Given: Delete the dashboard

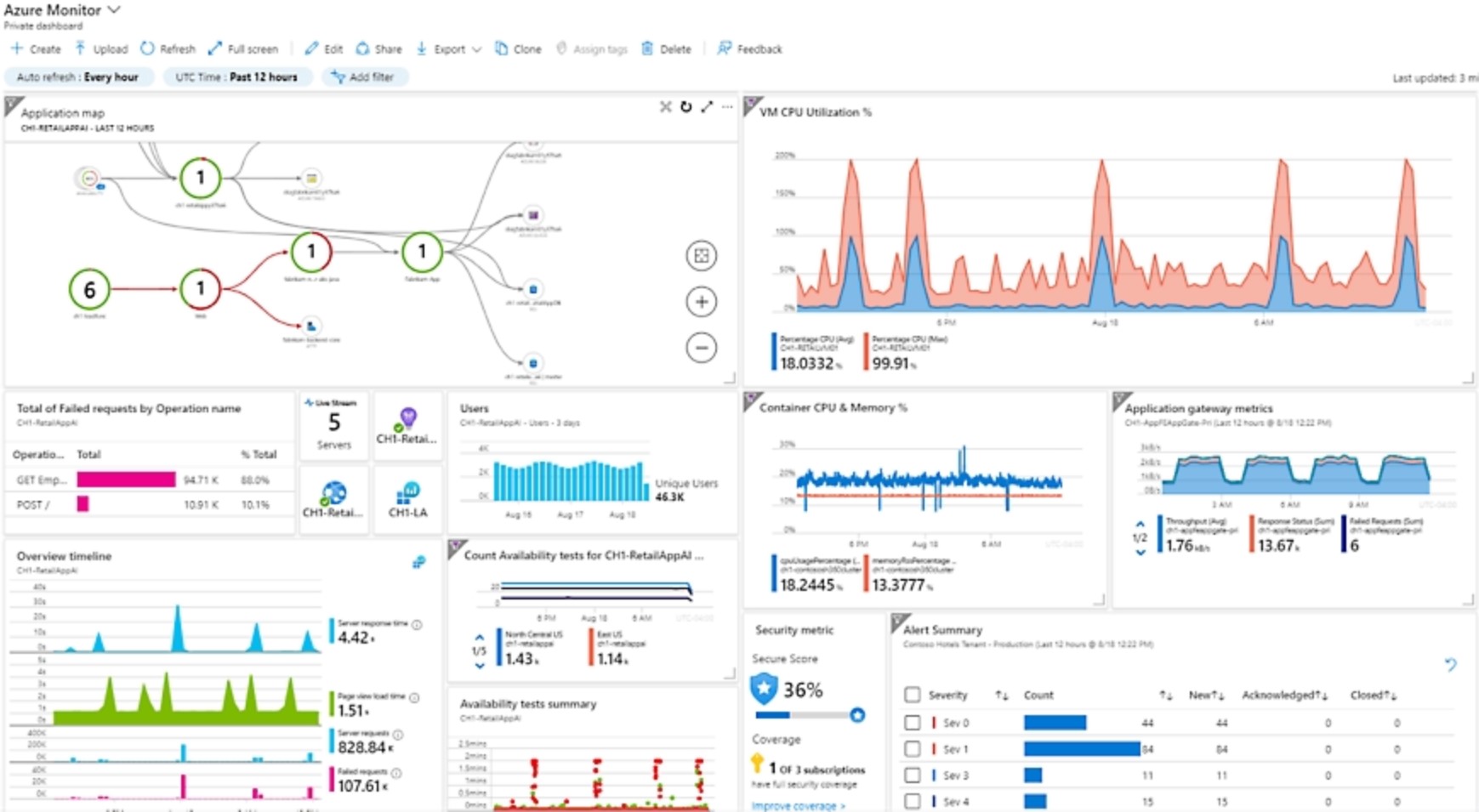Looking at the screenshot, I should 667,49.
